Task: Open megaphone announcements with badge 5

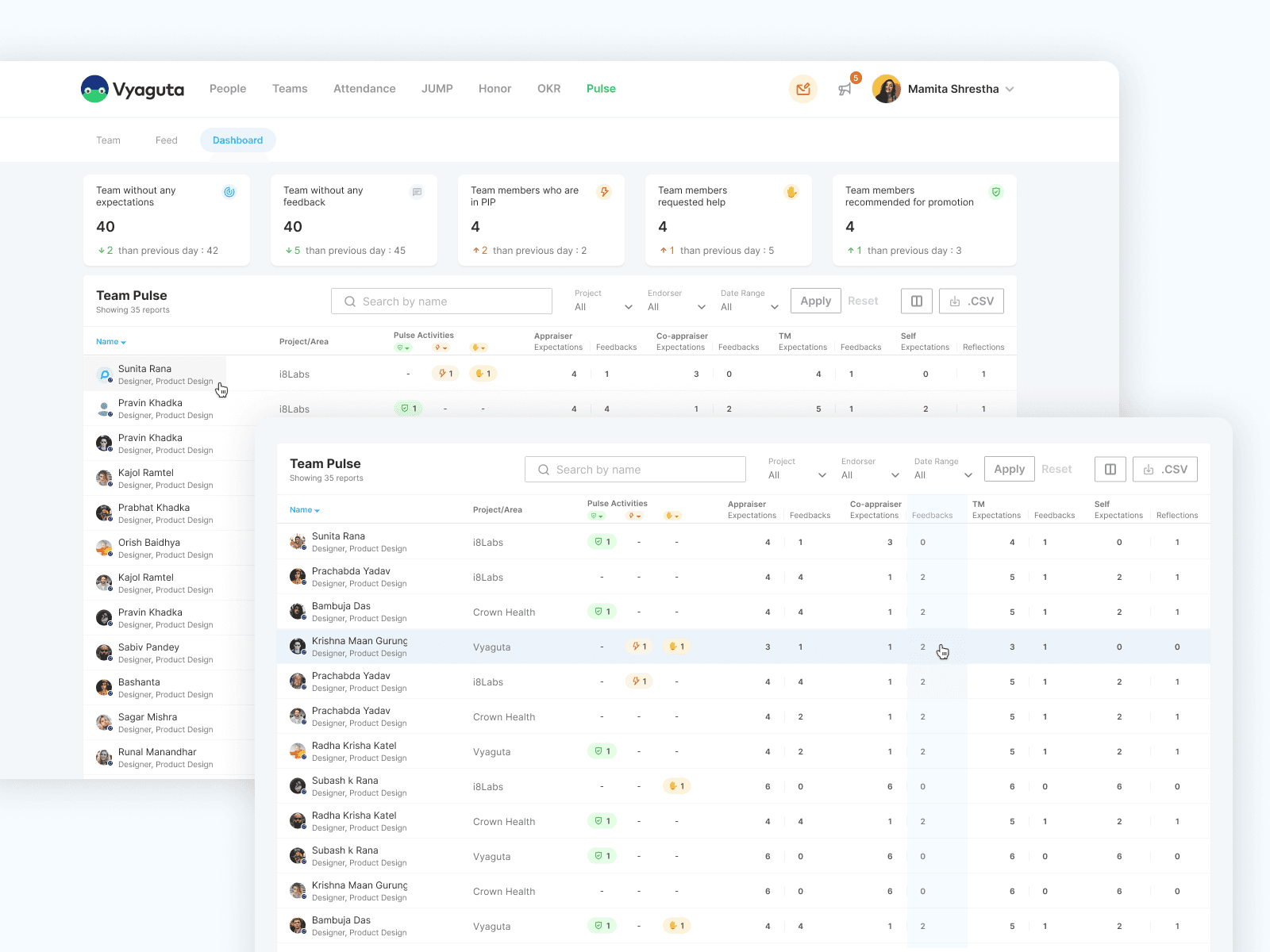Action: coord(845,89)
